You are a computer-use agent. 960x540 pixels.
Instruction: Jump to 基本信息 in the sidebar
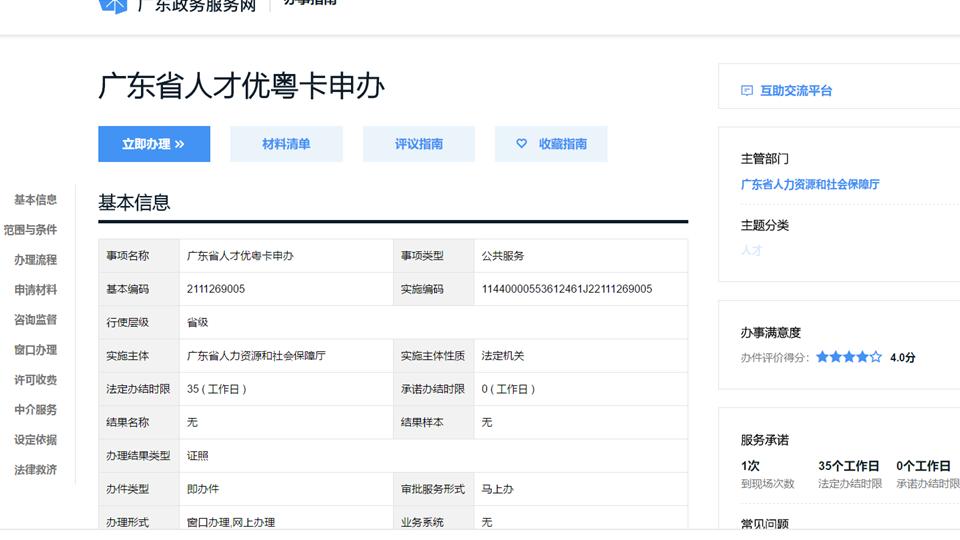(36, 200)
